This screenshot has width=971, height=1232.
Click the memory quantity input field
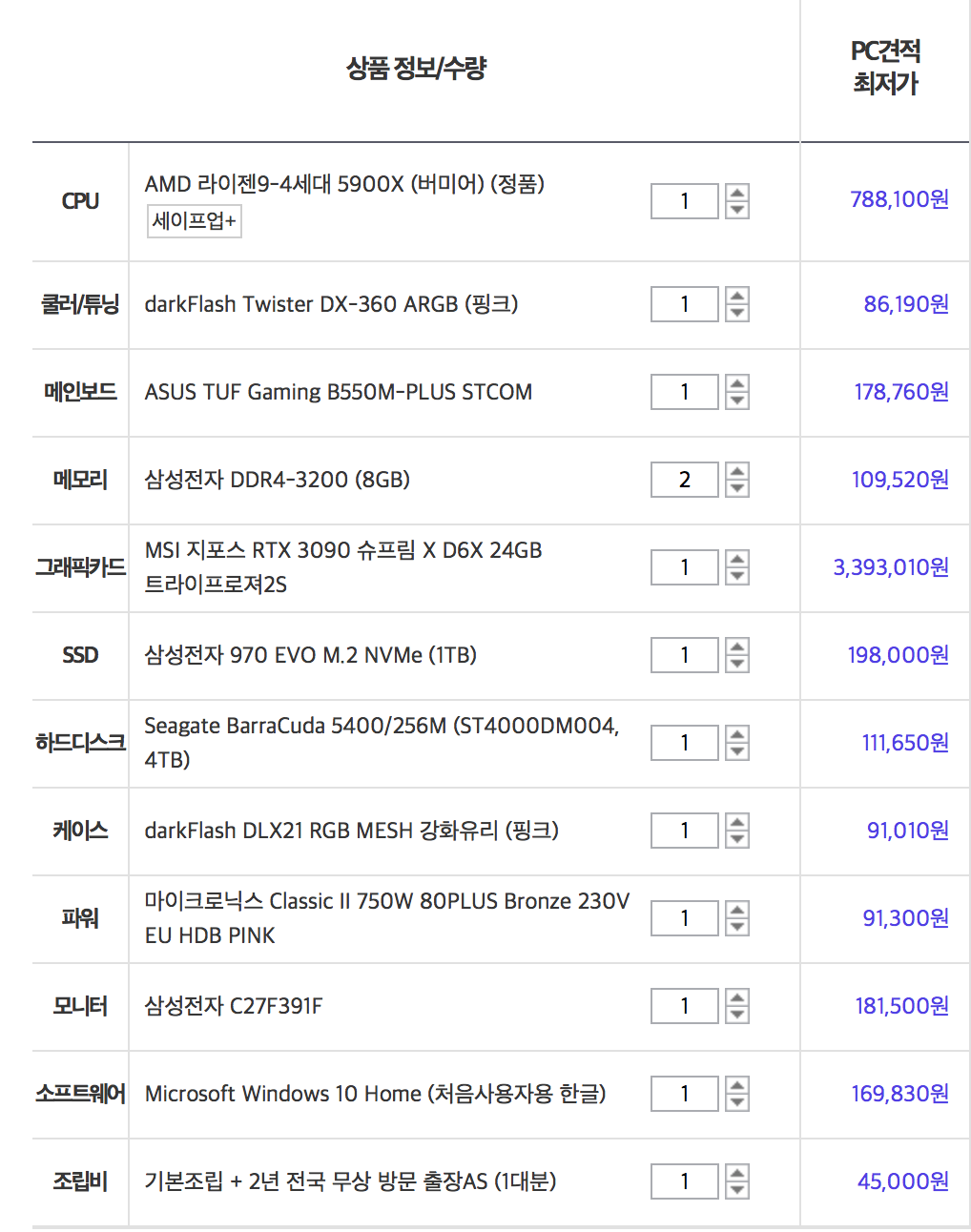tap(684, 480)
